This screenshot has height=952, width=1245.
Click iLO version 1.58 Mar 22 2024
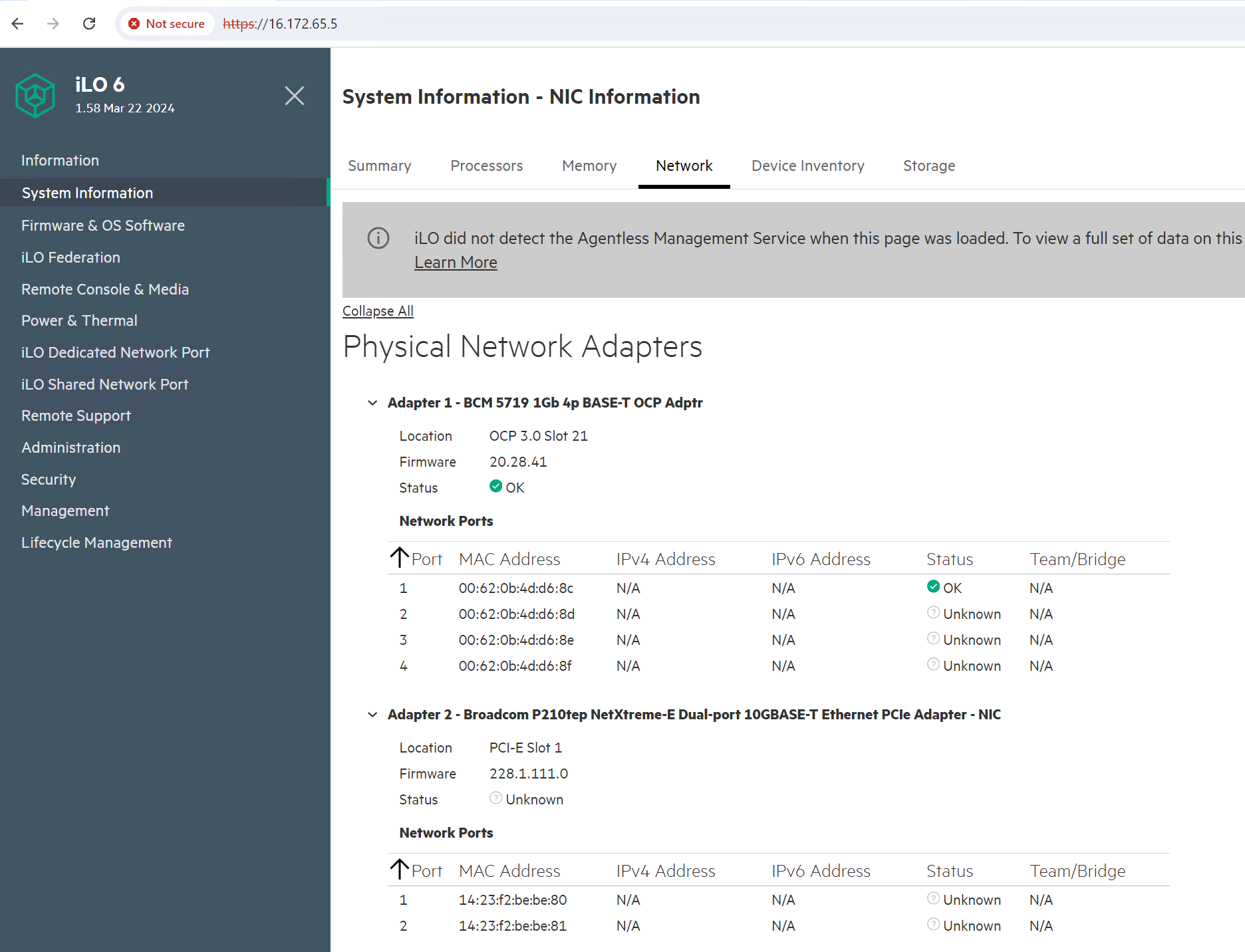coord(125,108)
